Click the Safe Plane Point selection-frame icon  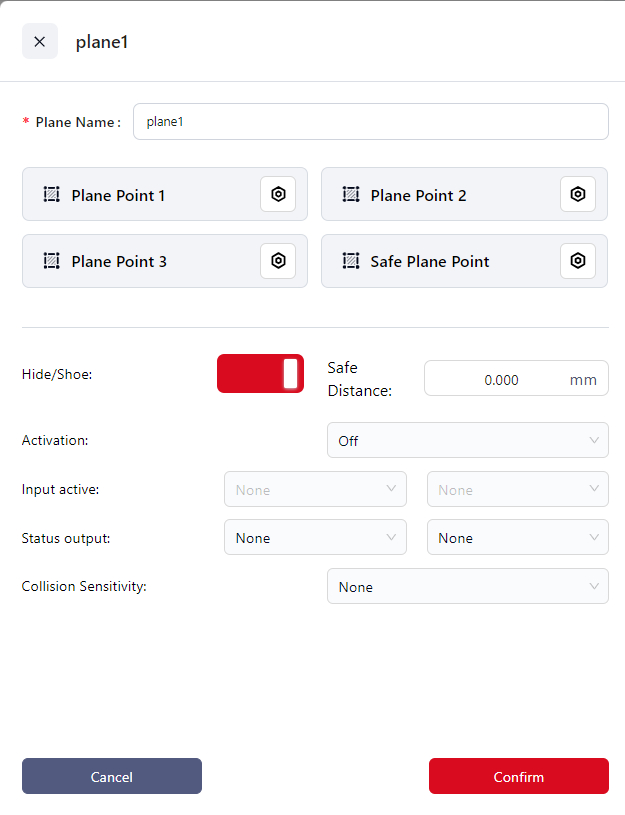pos(351,261)
